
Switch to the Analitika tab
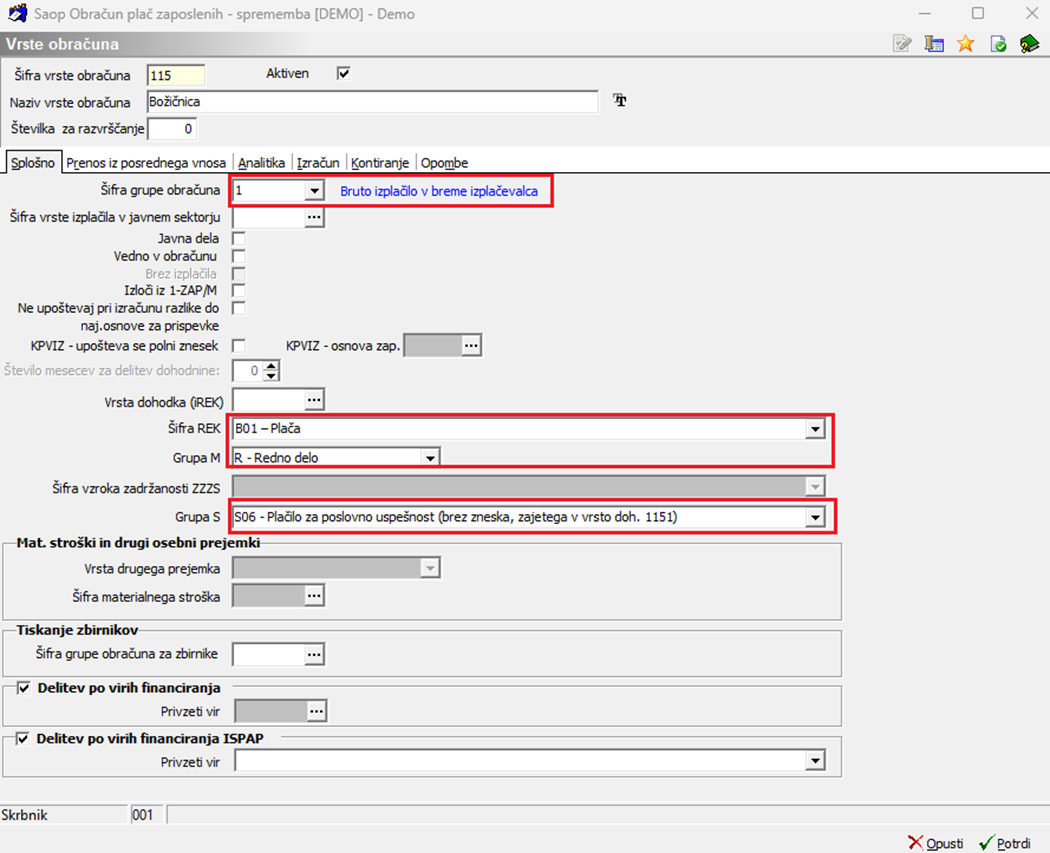coord(261,163)
